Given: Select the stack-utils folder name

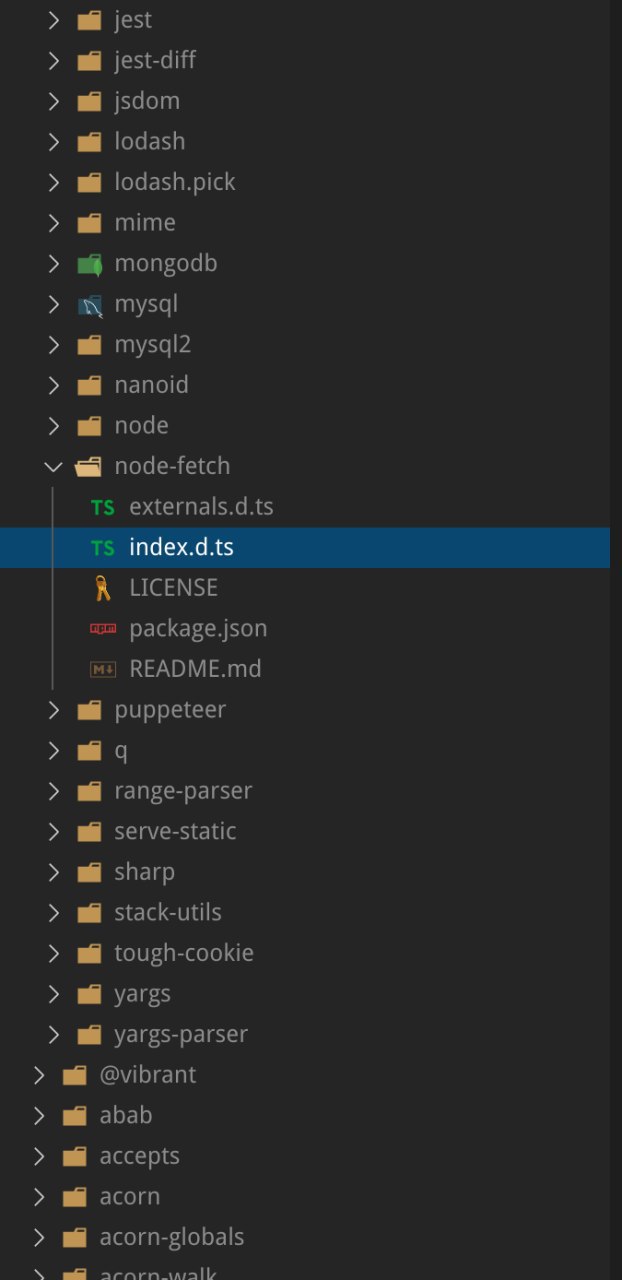Looking at the screenshot, I should click(168, 913).
